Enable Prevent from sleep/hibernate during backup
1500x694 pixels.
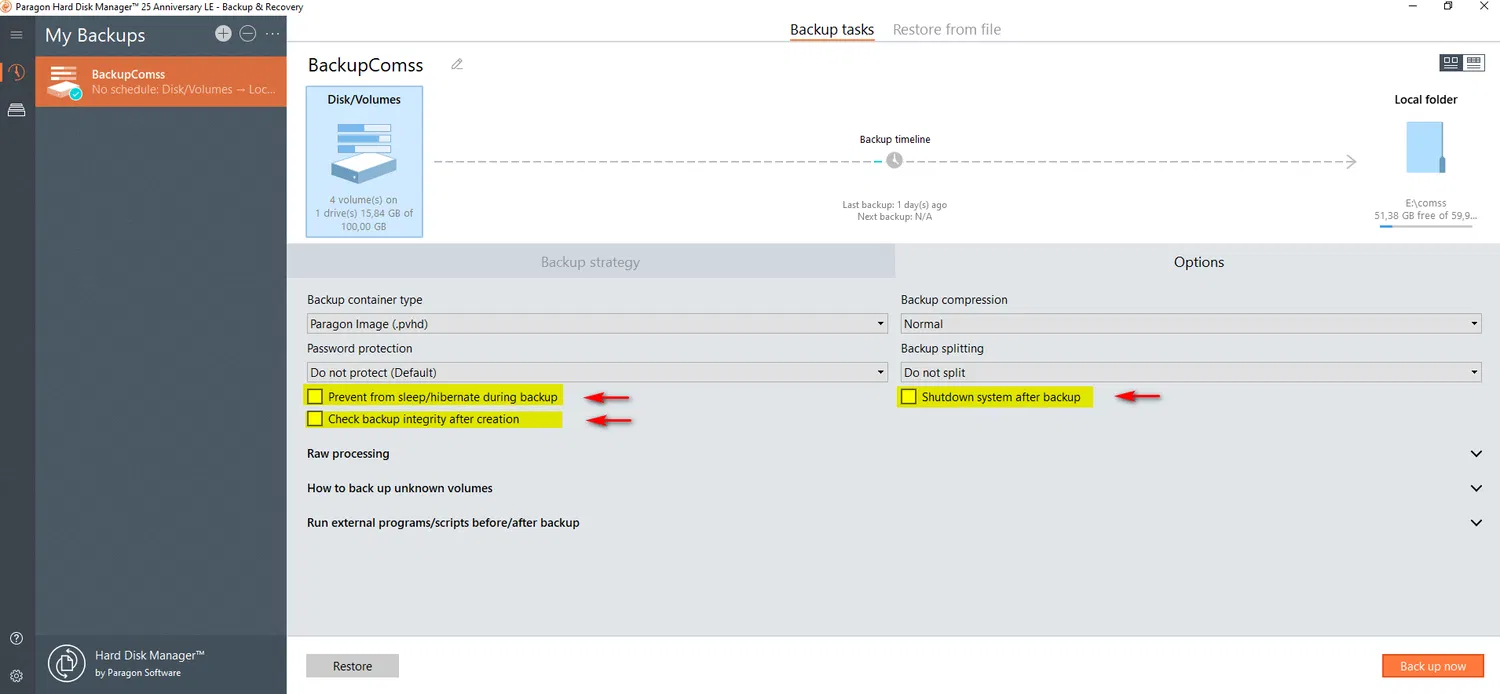pyautogui.click(x=315, y=397)
